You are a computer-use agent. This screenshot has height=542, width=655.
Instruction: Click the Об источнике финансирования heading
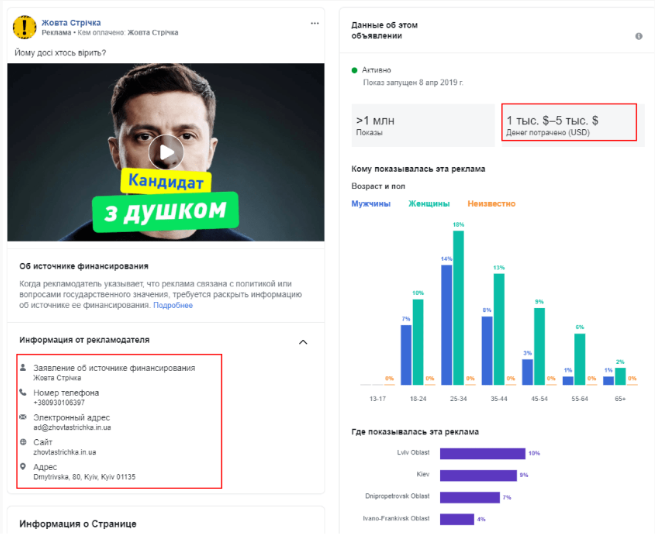84,266
